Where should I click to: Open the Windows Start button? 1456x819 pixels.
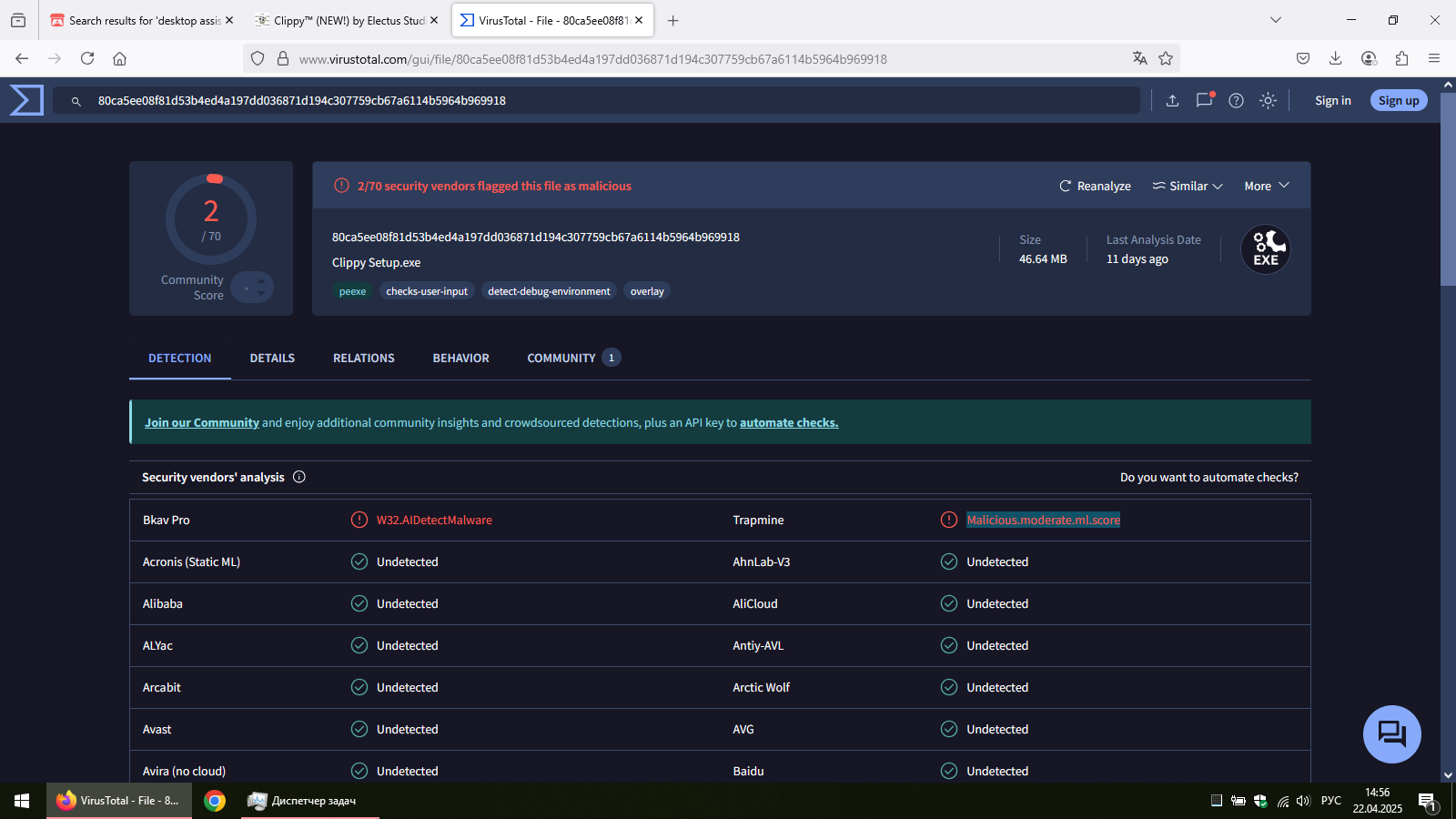coord(22,801)
